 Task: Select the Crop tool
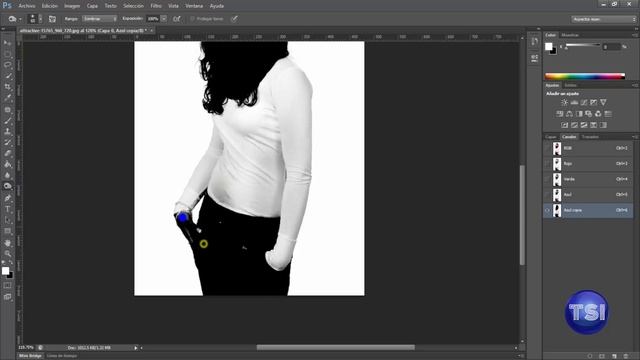[7, 87]
